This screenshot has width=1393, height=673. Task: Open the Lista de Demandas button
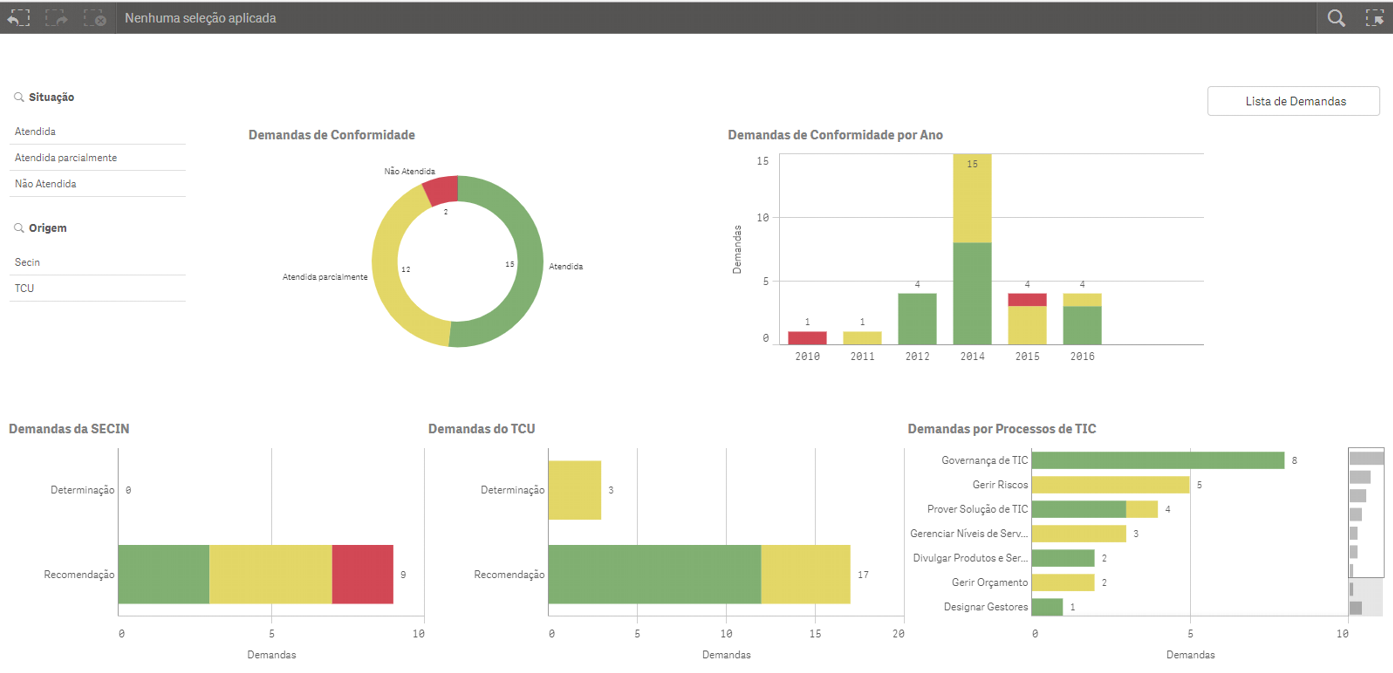1294,101
